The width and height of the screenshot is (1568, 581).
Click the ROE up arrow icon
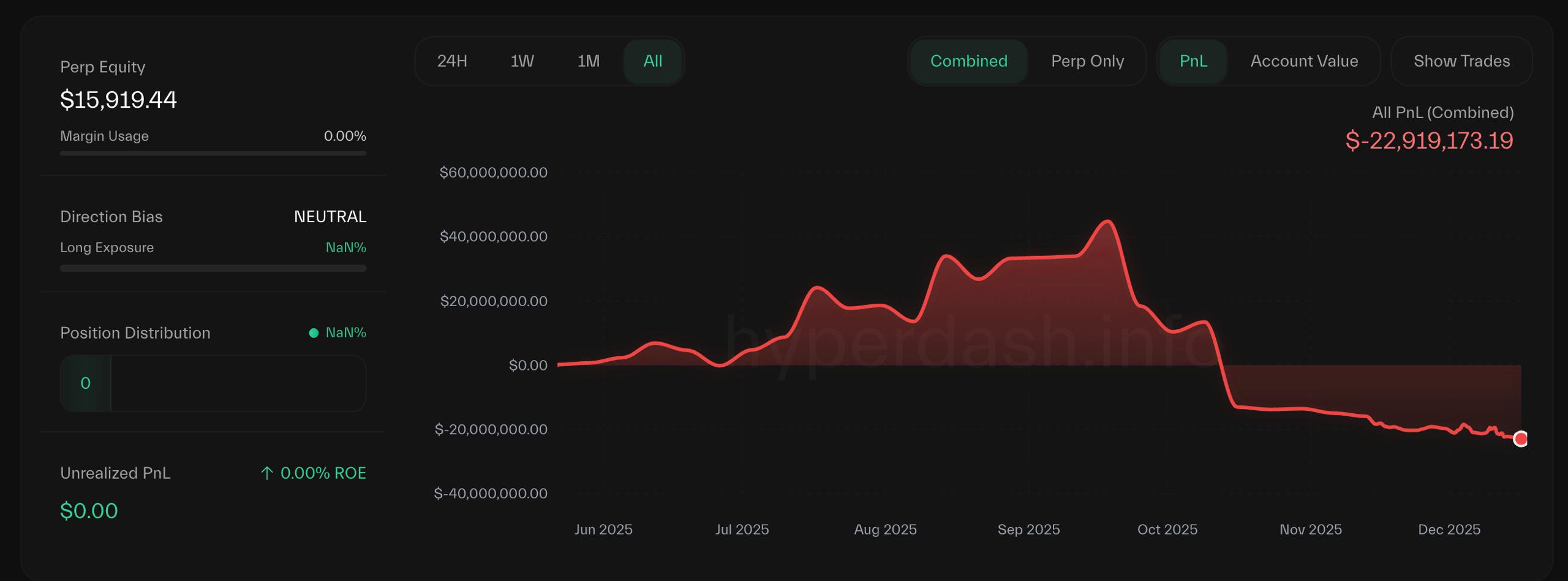click(266, 473)
